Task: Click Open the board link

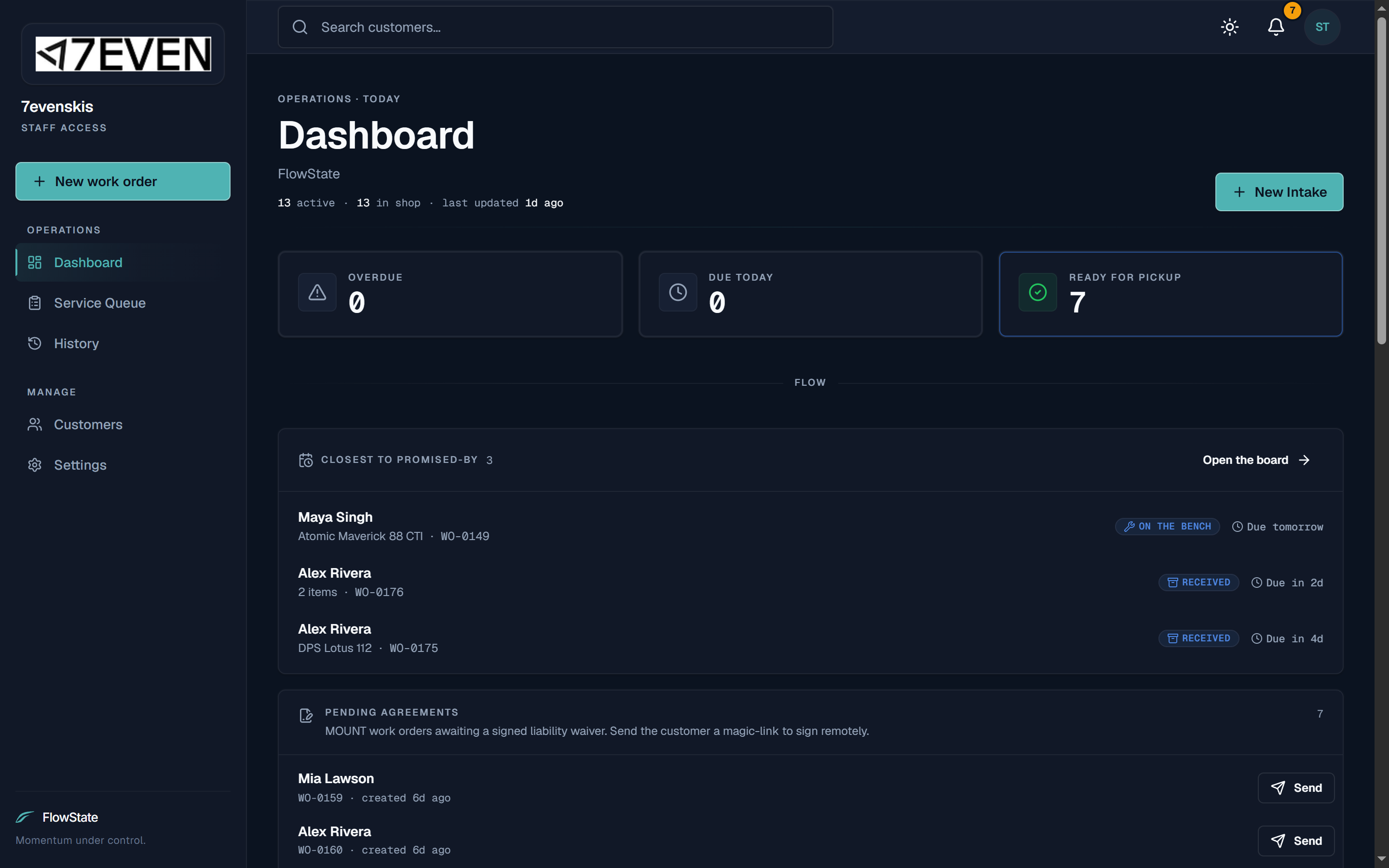Action: click(1256, 460)
